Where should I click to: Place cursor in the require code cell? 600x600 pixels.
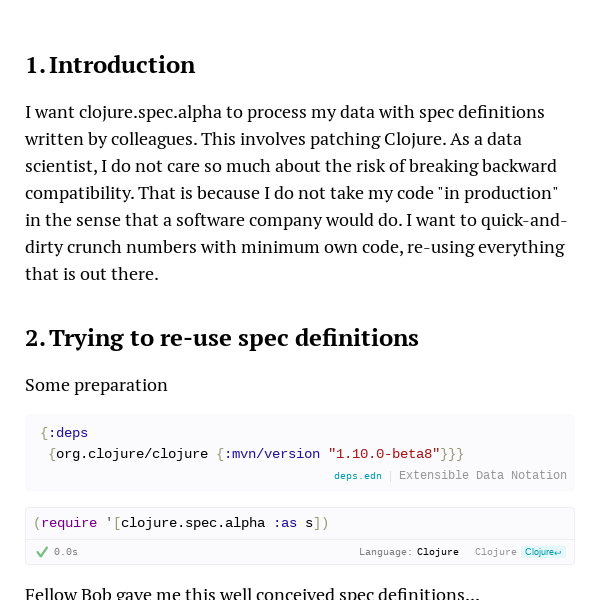300,523
